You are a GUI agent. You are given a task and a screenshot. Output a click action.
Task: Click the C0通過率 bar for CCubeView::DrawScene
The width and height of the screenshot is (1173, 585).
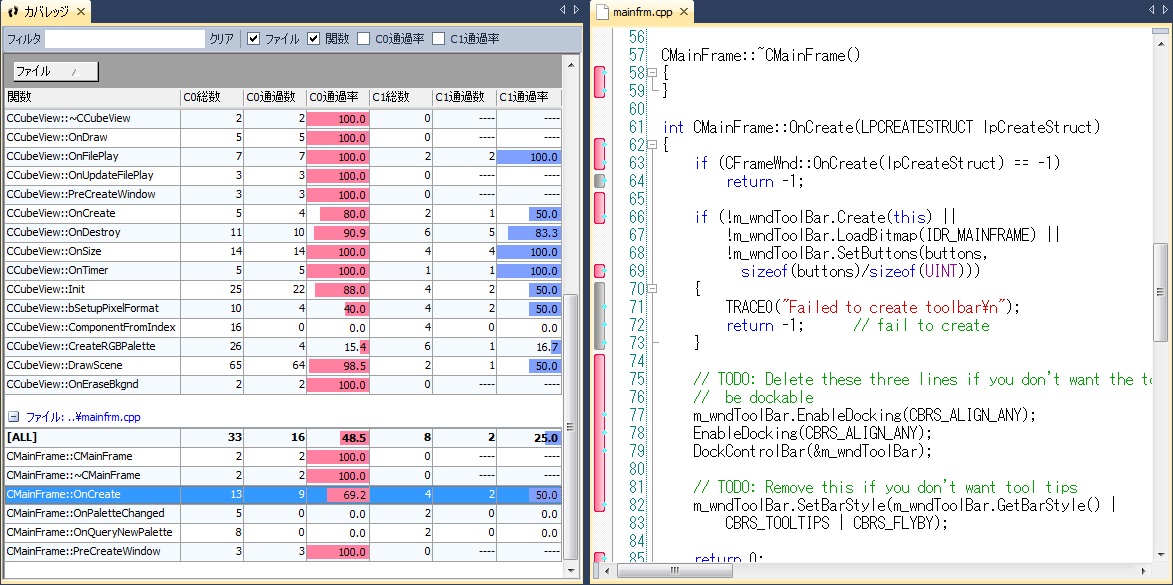click(337, 365)
